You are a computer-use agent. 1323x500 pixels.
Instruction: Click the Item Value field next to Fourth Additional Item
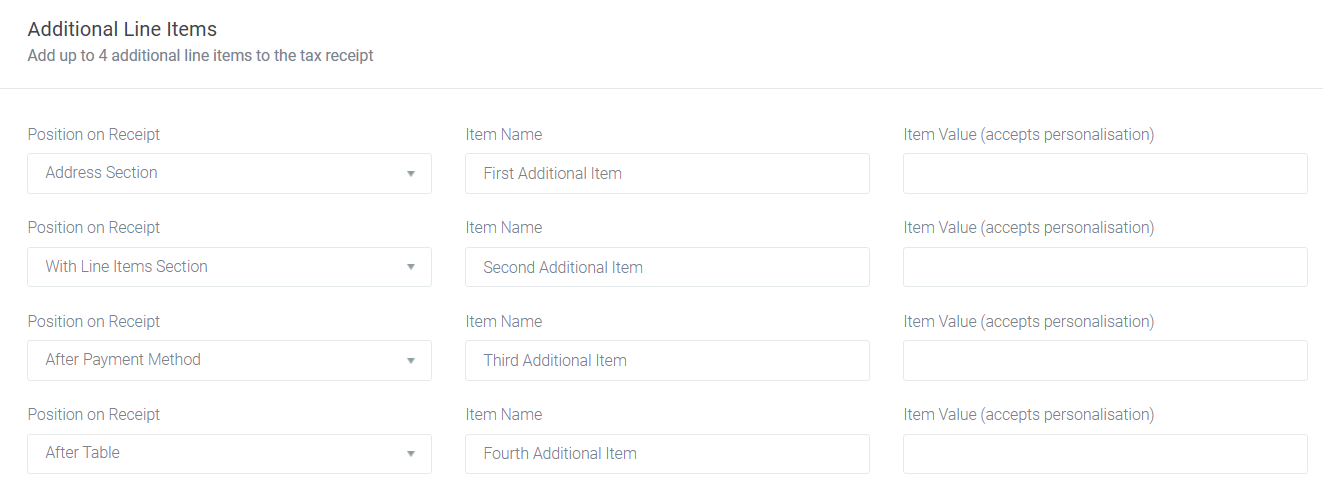tap(1105, 454)
